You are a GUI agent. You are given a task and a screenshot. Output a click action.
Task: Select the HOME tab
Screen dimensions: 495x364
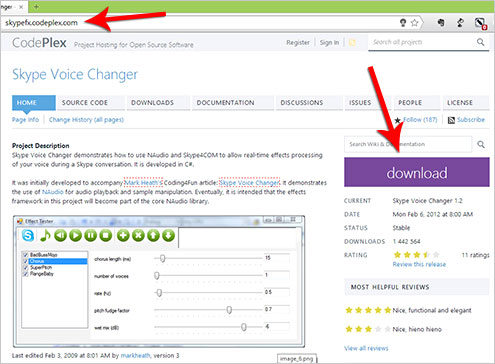(x=34, y=102)
